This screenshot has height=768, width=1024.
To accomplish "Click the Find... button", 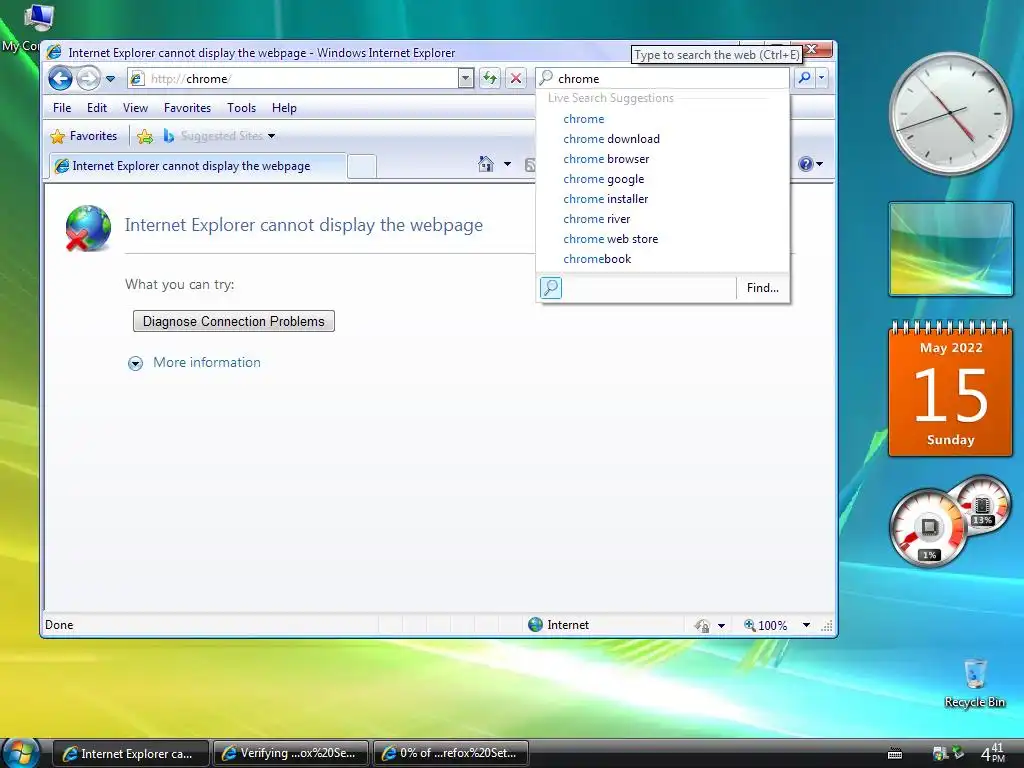I will [x=762, y=287].
